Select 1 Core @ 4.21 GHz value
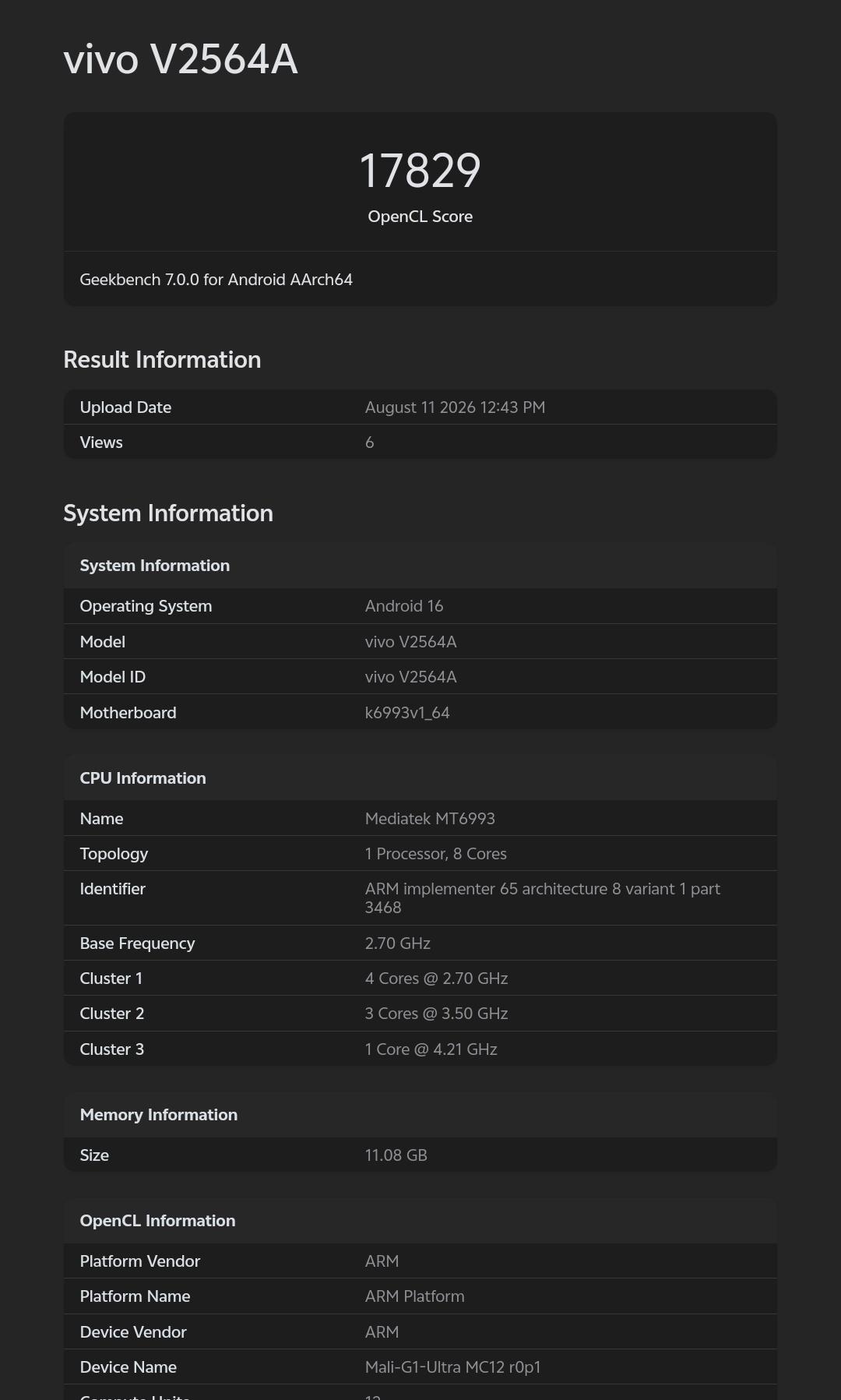This screenshot has width=841, height=1400. 431,1049
